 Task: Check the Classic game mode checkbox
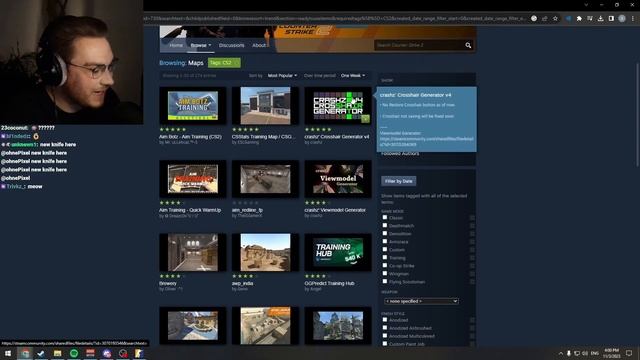point(384,218)
